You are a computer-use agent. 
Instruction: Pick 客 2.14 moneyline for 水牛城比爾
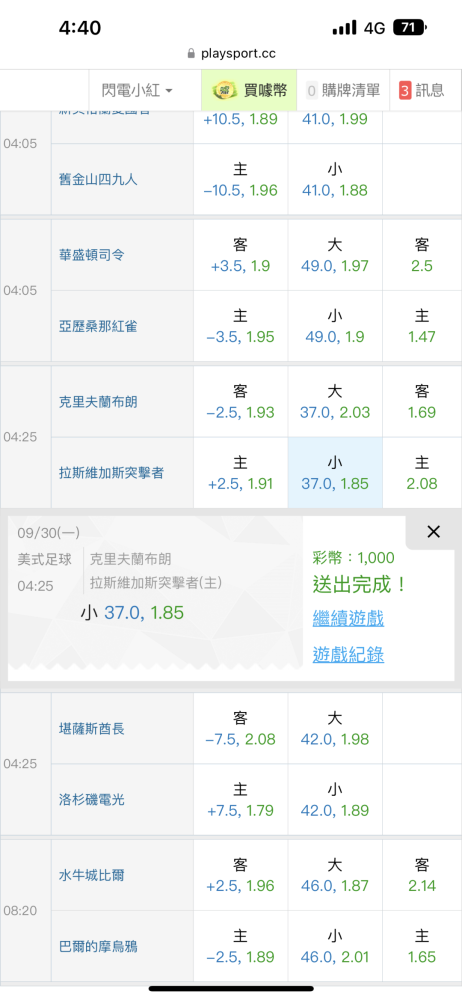click(x=422, y=875)
